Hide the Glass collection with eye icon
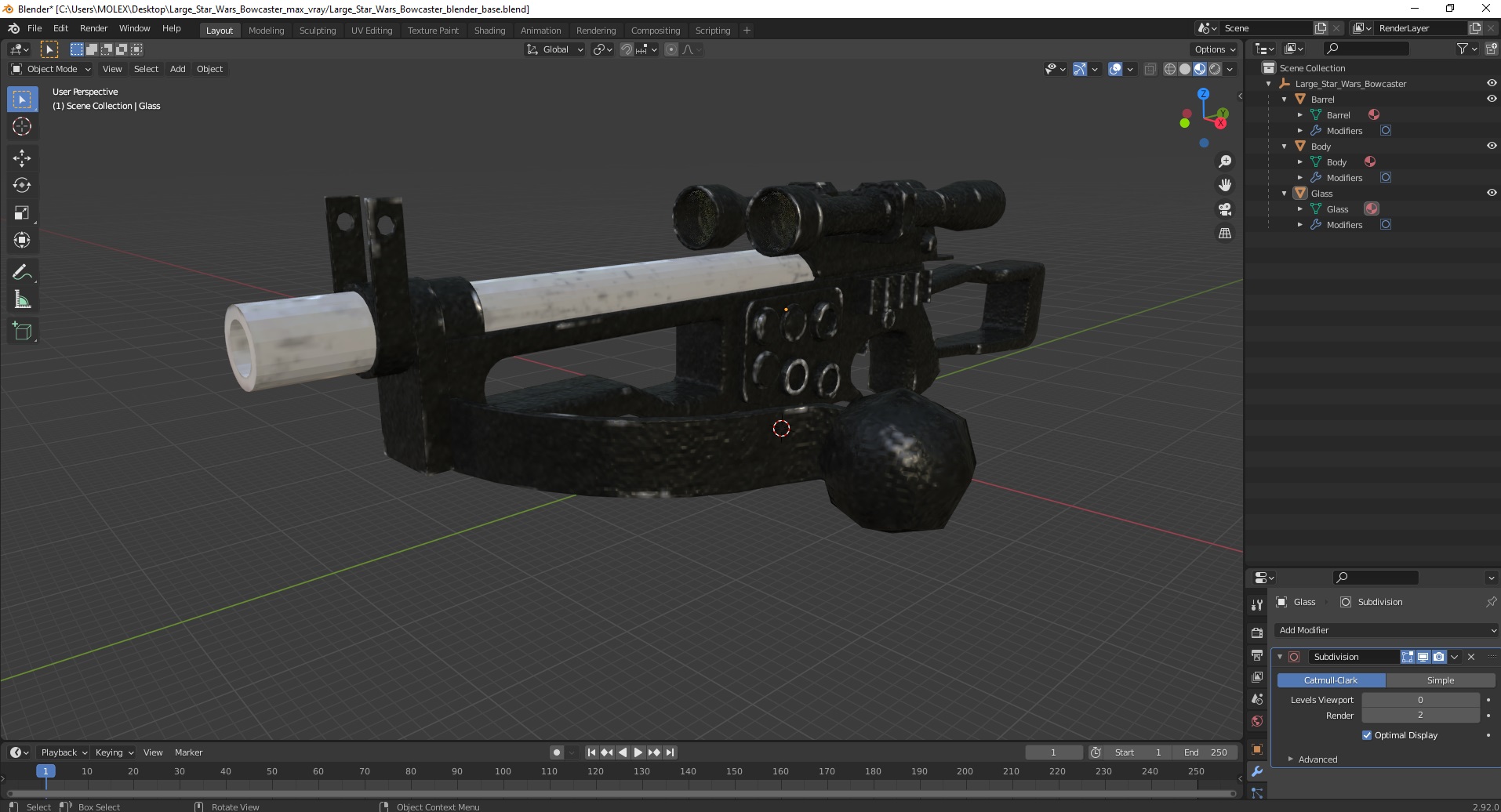 point(1491,193)
